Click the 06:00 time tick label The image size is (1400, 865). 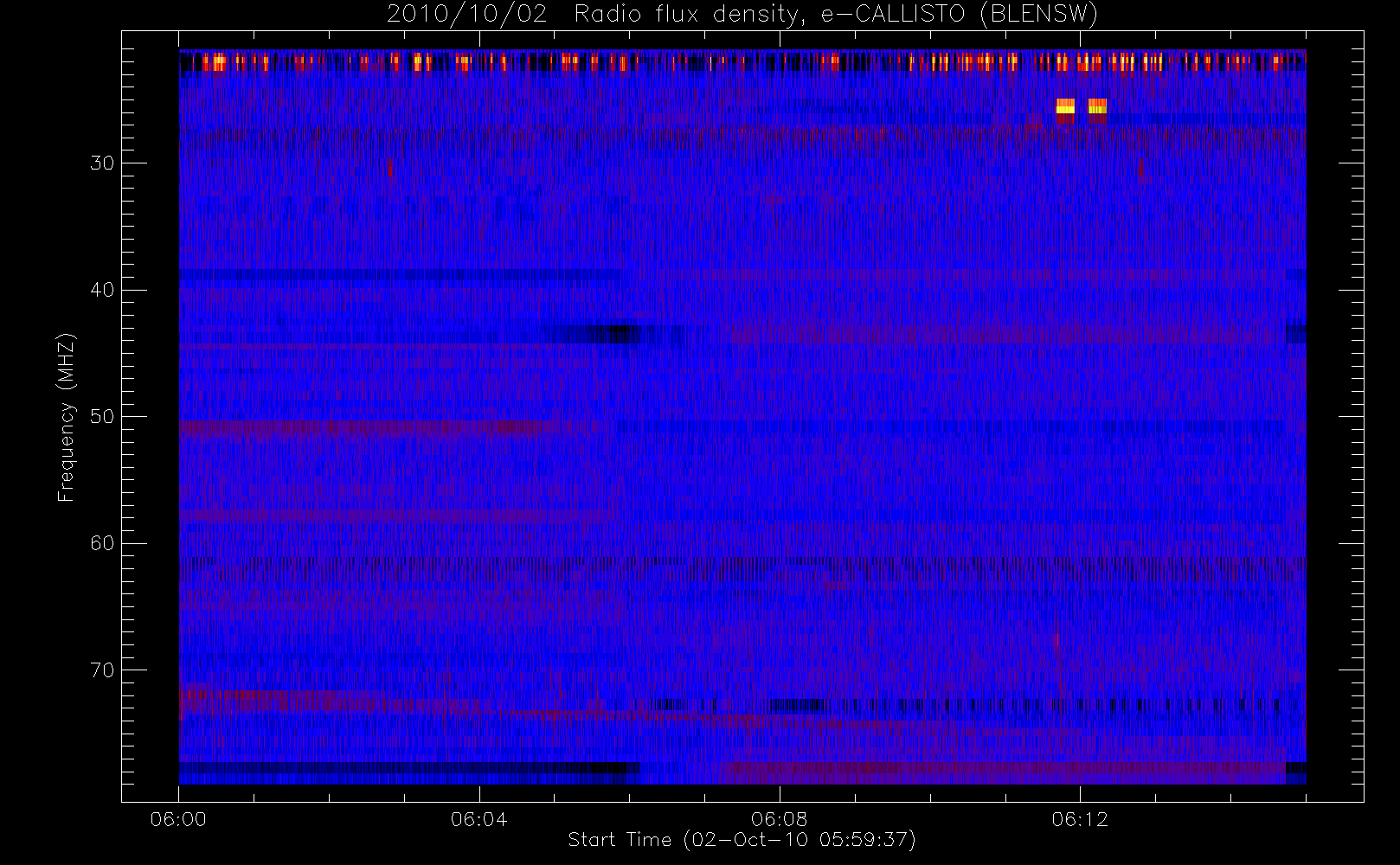178,819
